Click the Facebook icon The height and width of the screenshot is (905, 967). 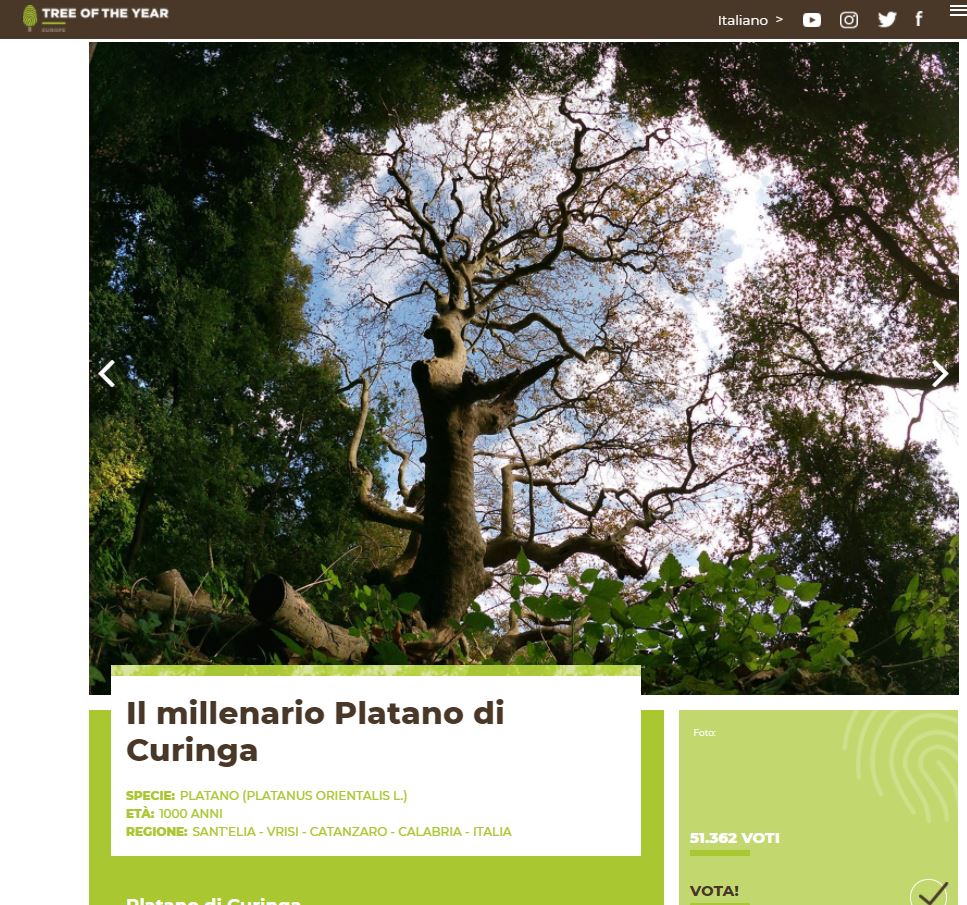point(918,19)
